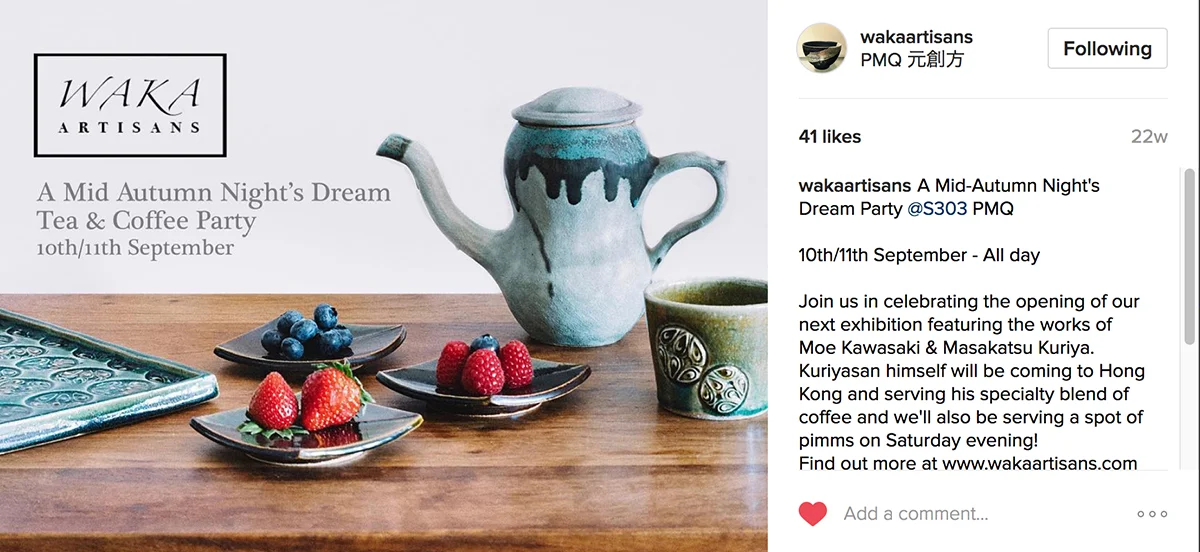Click the blueberries plate in the photo
The image size is (1200, 552).
pos(310,340)
